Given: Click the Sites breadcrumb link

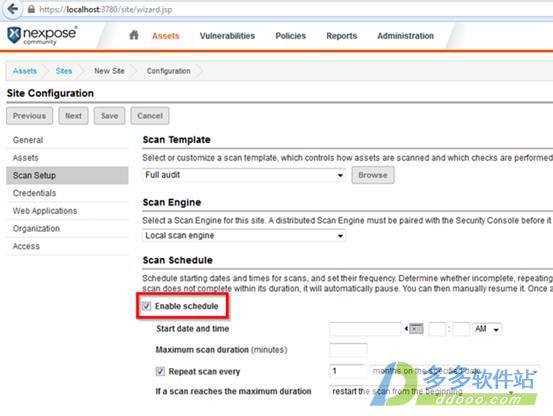Looking at the screenshot, I should (64, 71).
